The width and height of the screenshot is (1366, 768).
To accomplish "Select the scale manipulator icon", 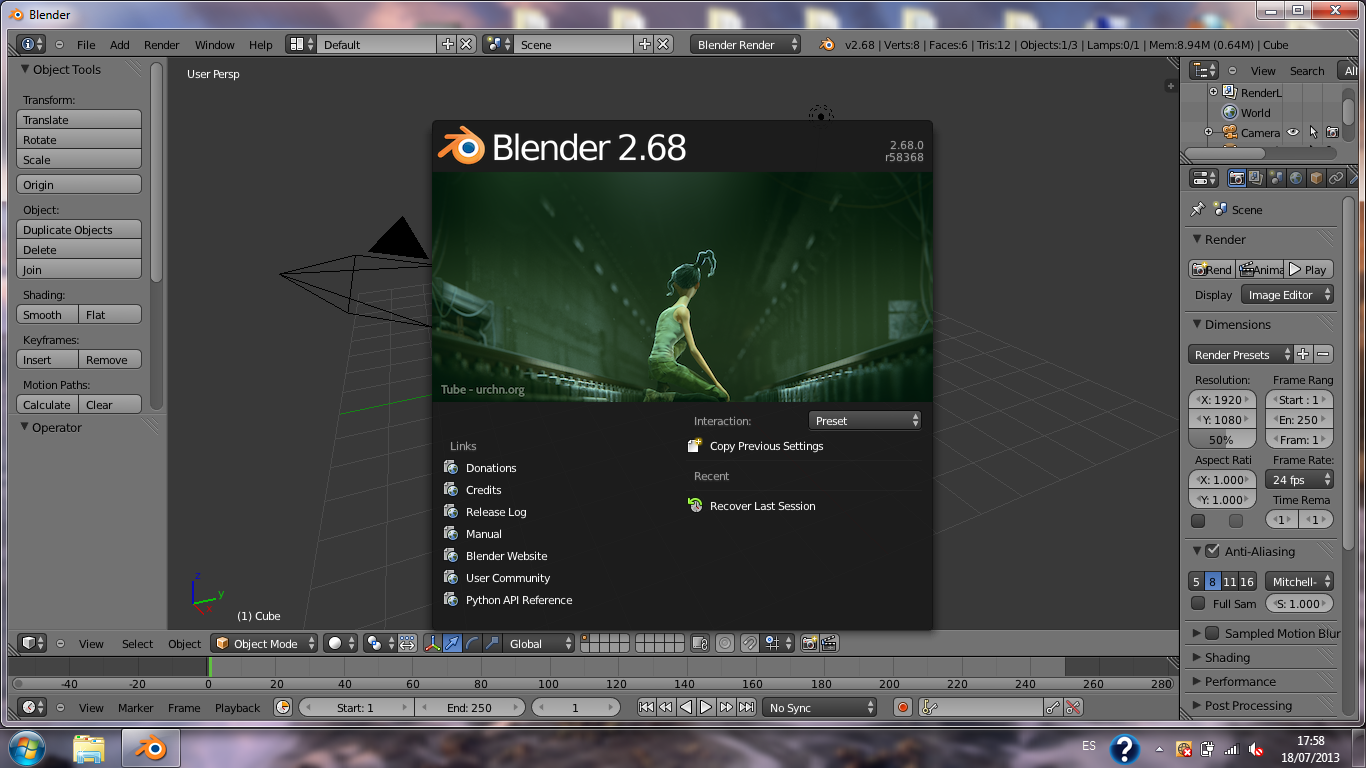I will [x=492, y=644].
